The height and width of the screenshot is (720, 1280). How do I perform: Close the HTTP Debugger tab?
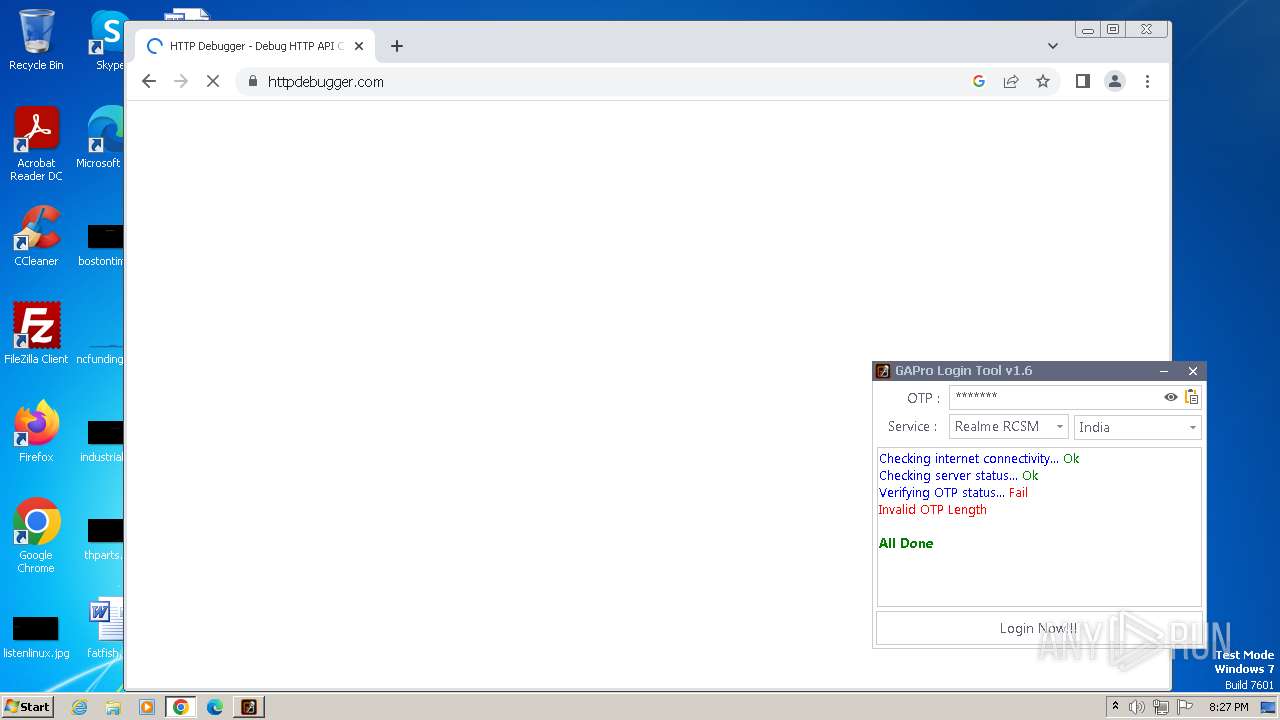click(x=359, y=46)
